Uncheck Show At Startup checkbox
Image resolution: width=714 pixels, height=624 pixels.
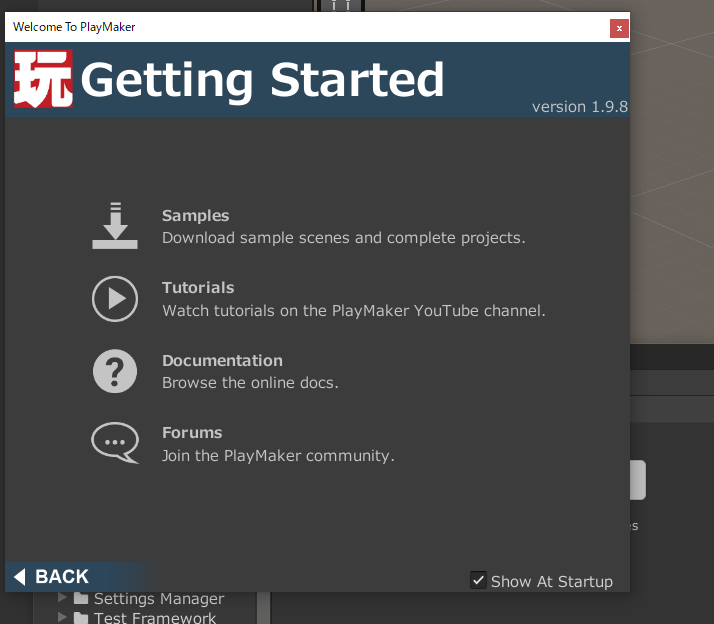coord(478,580)
